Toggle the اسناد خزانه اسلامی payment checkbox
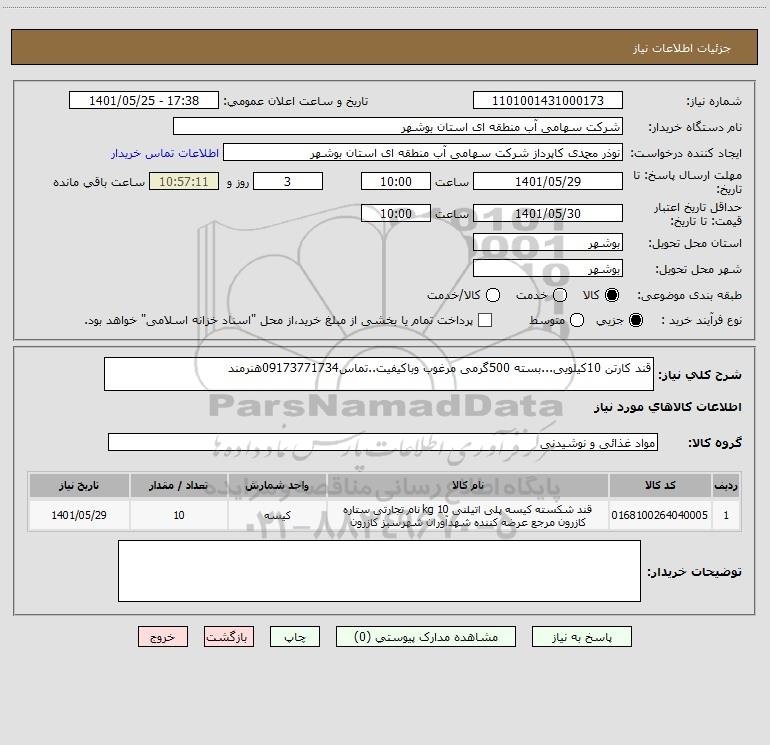770x745 pixels. click(x=485, y=320)
